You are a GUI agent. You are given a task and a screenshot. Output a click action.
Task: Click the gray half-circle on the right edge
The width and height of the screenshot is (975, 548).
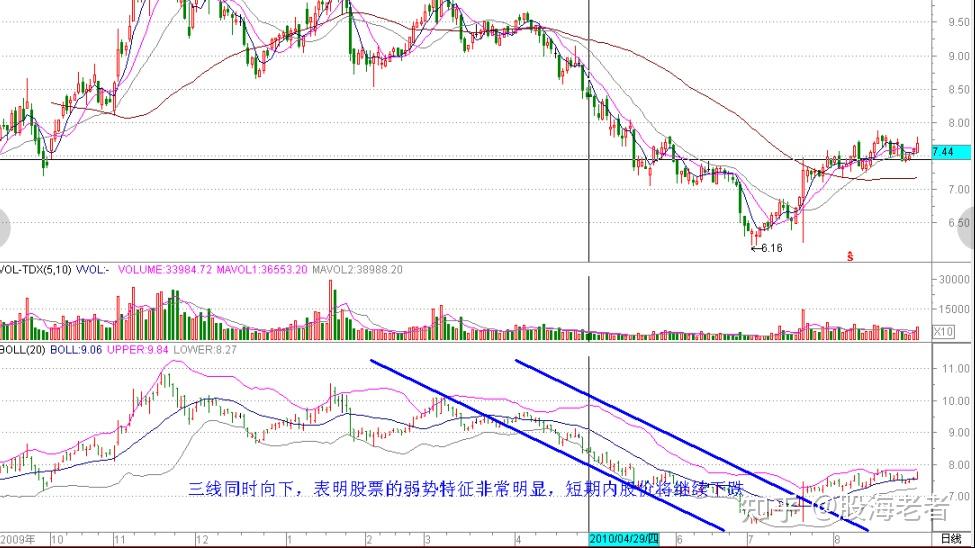(x=969, y=228)
